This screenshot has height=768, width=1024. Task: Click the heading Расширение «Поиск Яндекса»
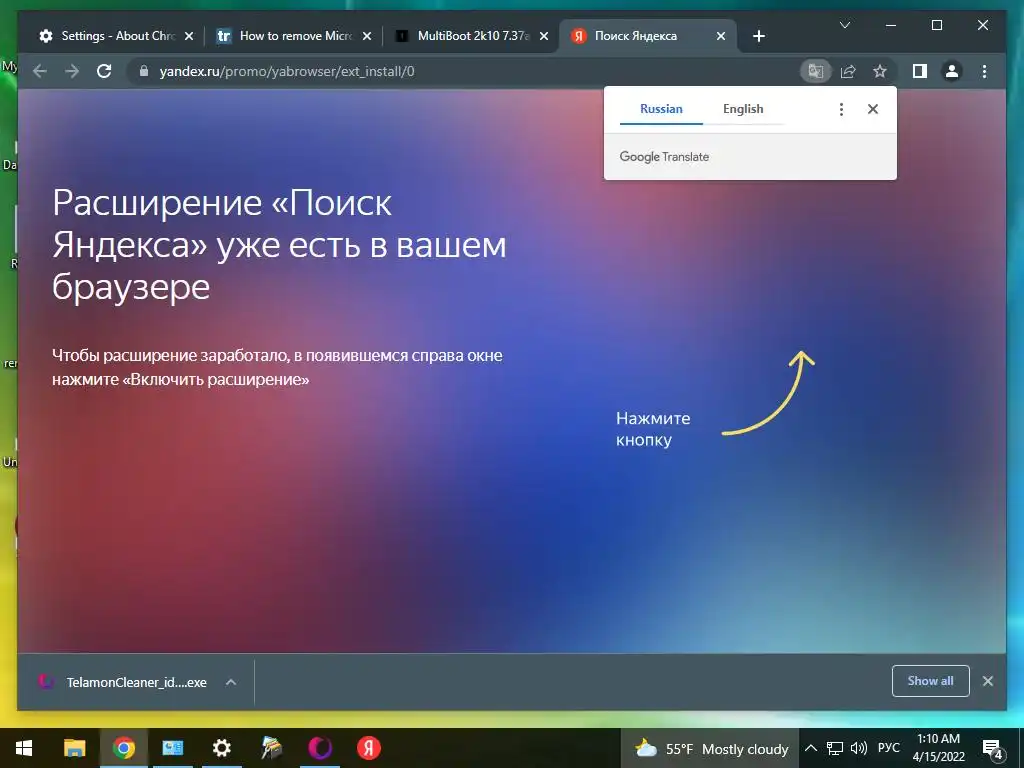click(279, 244)
